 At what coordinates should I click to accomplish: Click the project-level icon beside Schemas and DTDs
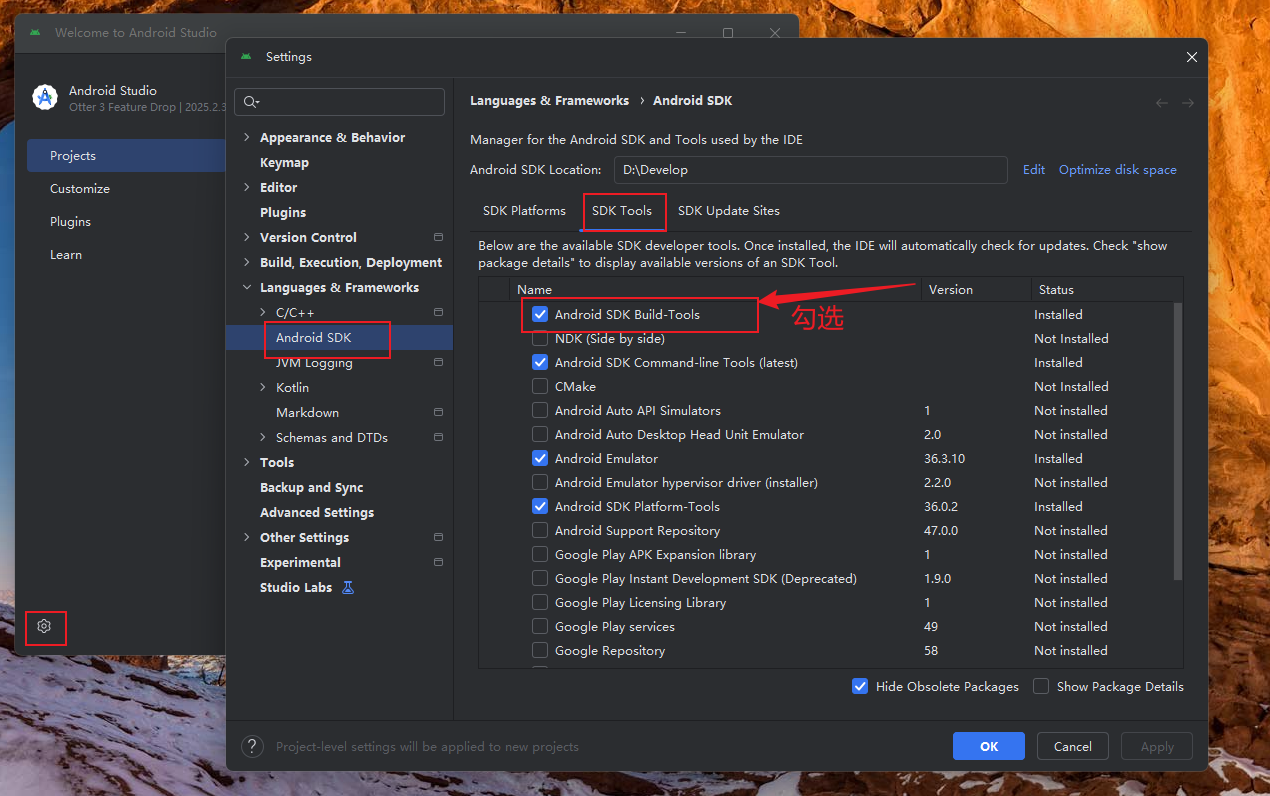click(438, 437)
